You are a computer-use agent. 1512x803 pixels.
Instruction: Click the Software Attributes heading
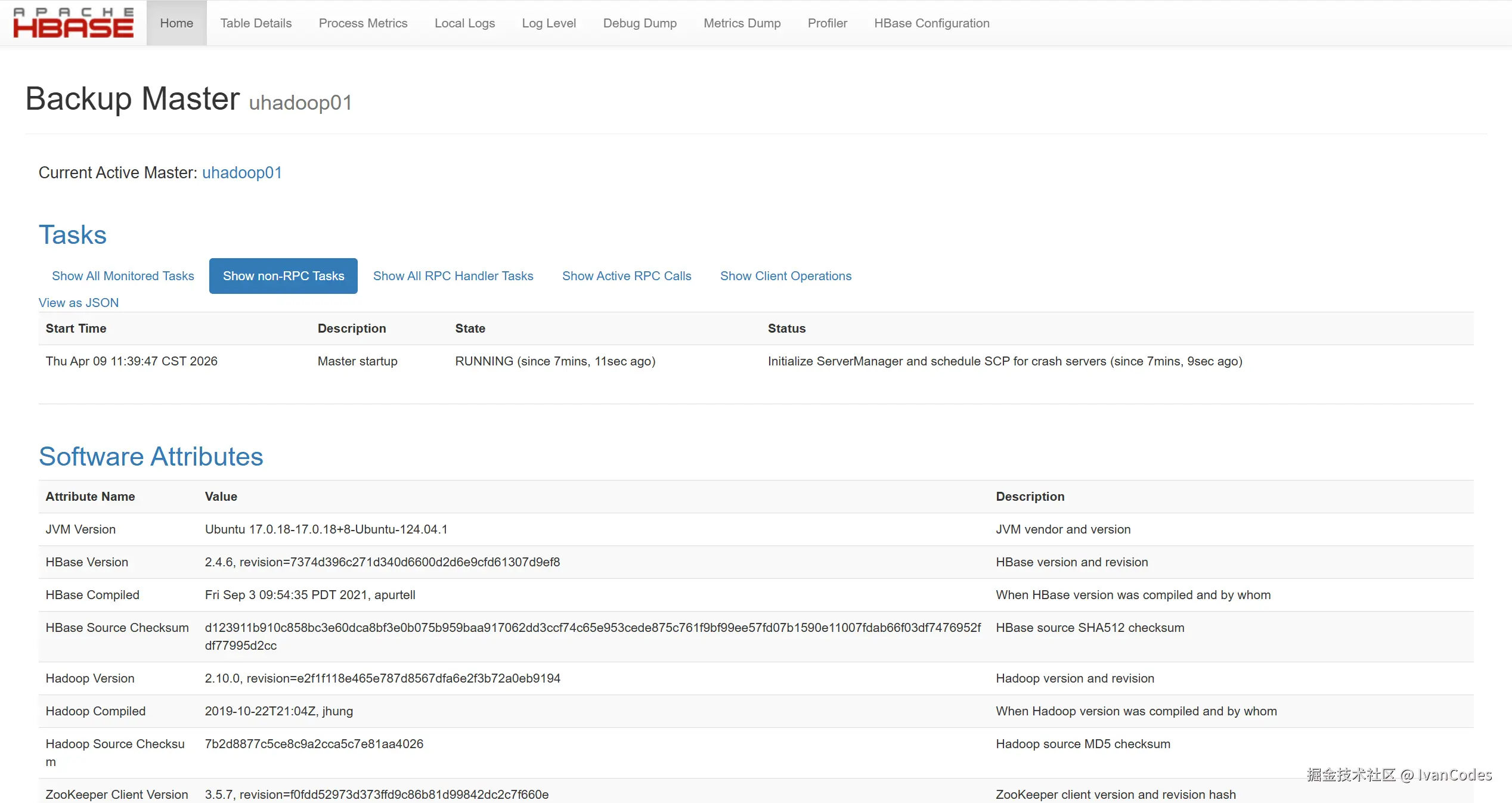(x=151, y=457)
